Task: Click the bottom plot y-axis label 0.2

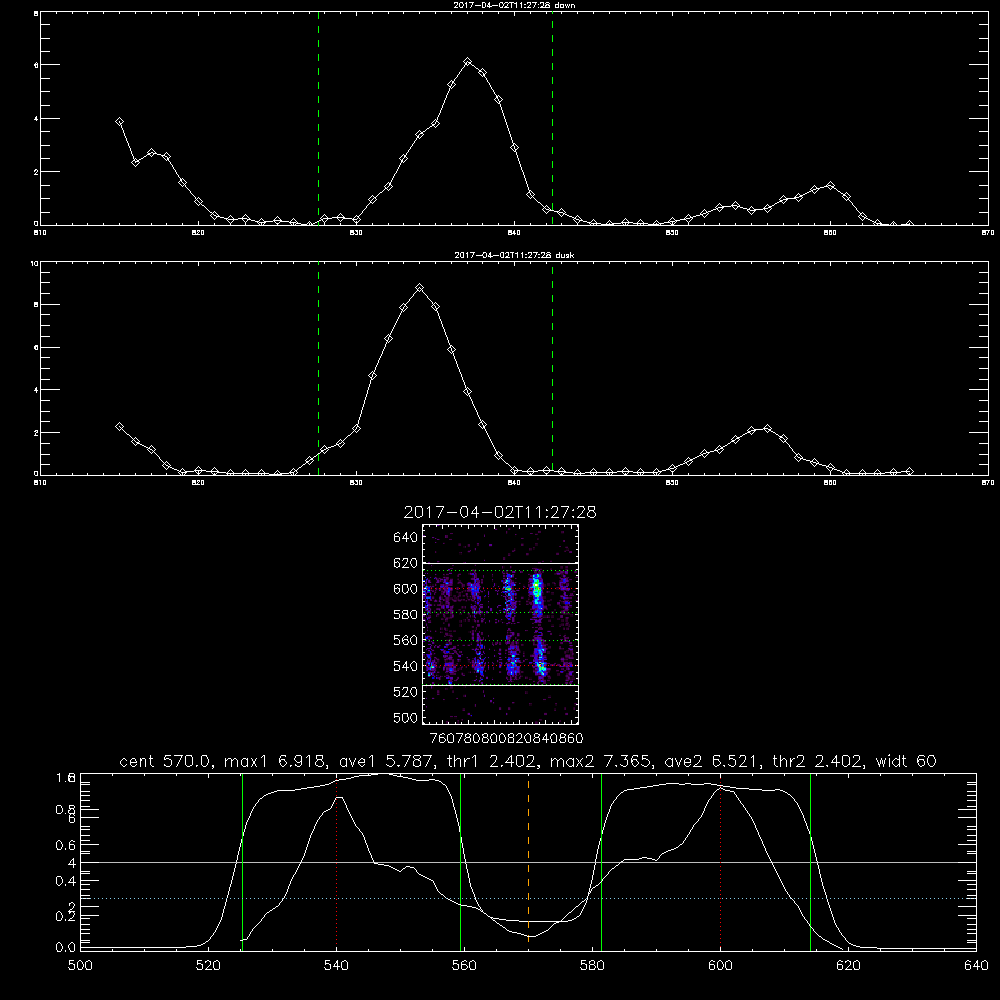Action: [x=65, y=916]
